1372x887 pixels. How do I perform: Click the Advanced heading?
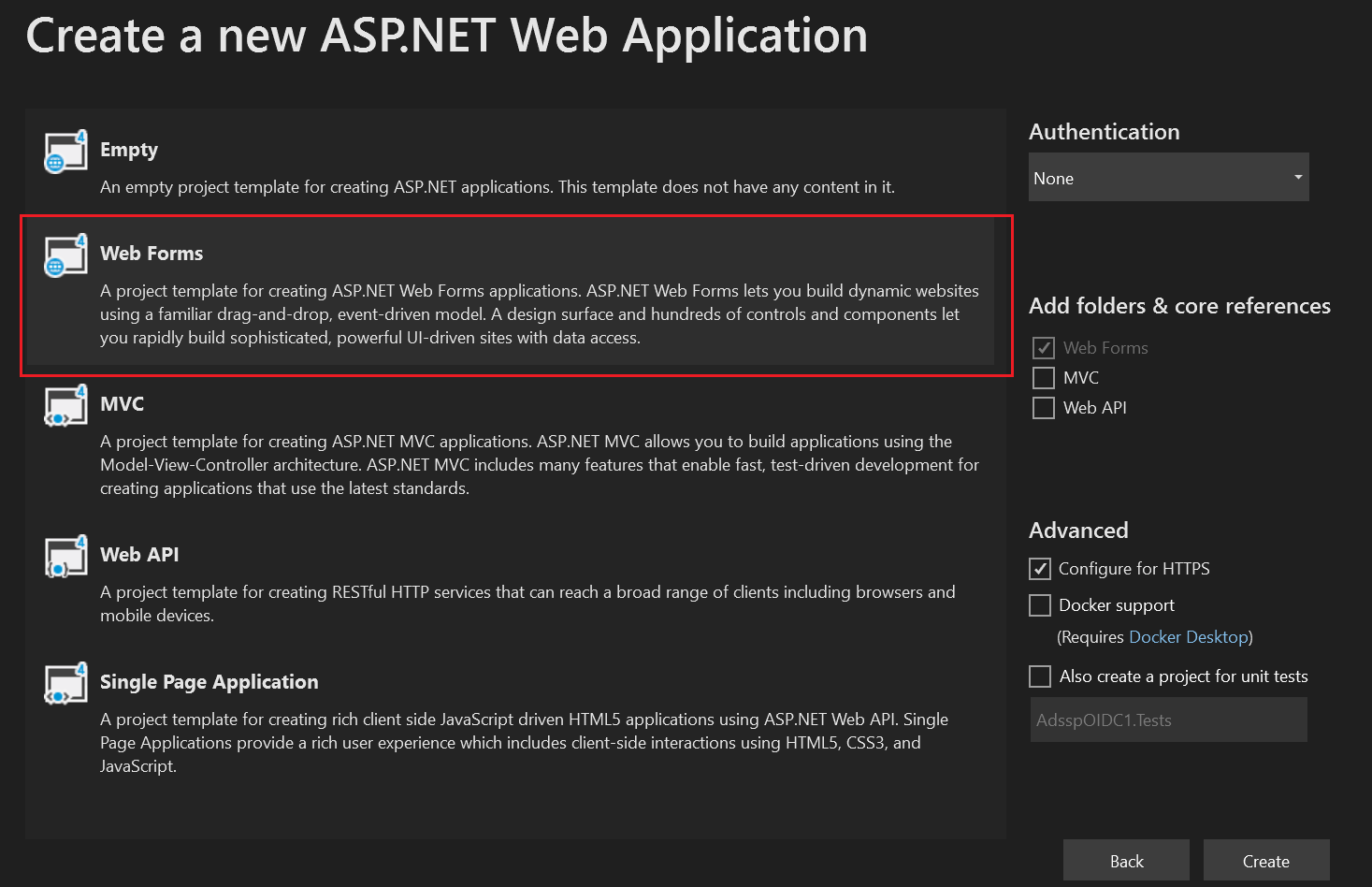tap(1078, 531)
